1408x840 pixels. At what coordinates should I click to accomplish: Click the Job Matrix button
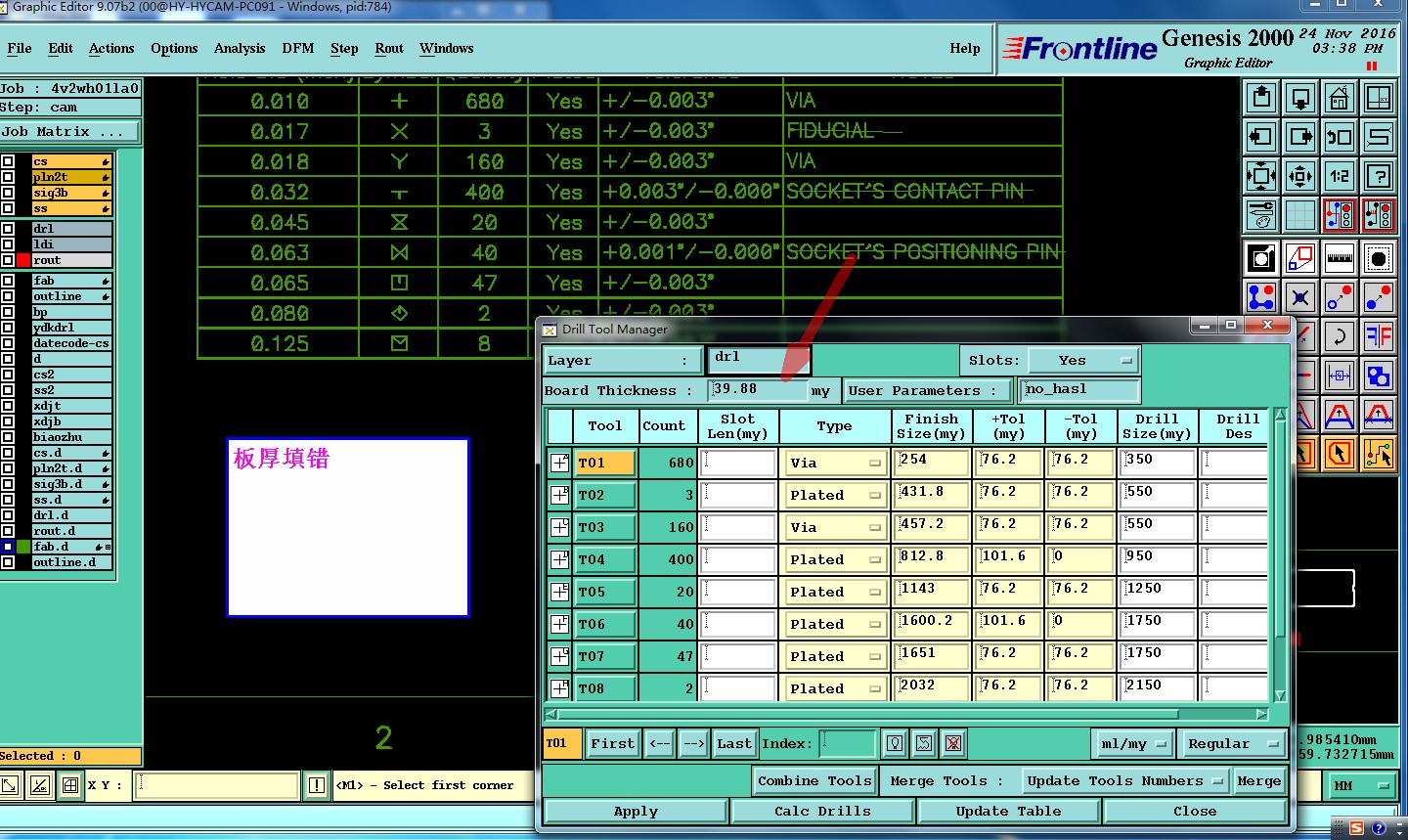[69, 131]
